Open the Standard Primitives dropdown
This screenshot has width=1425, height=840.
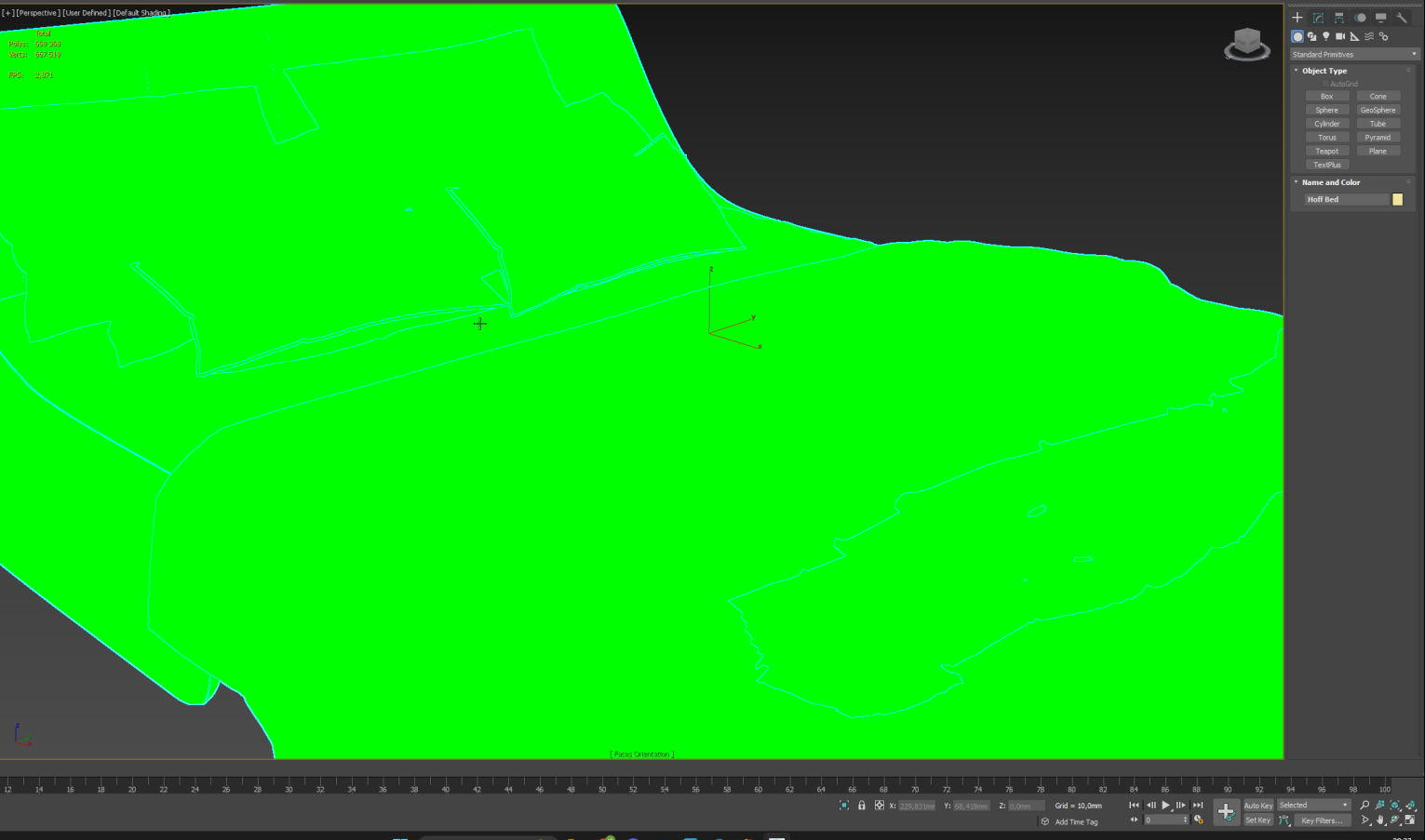point(1354,54)
